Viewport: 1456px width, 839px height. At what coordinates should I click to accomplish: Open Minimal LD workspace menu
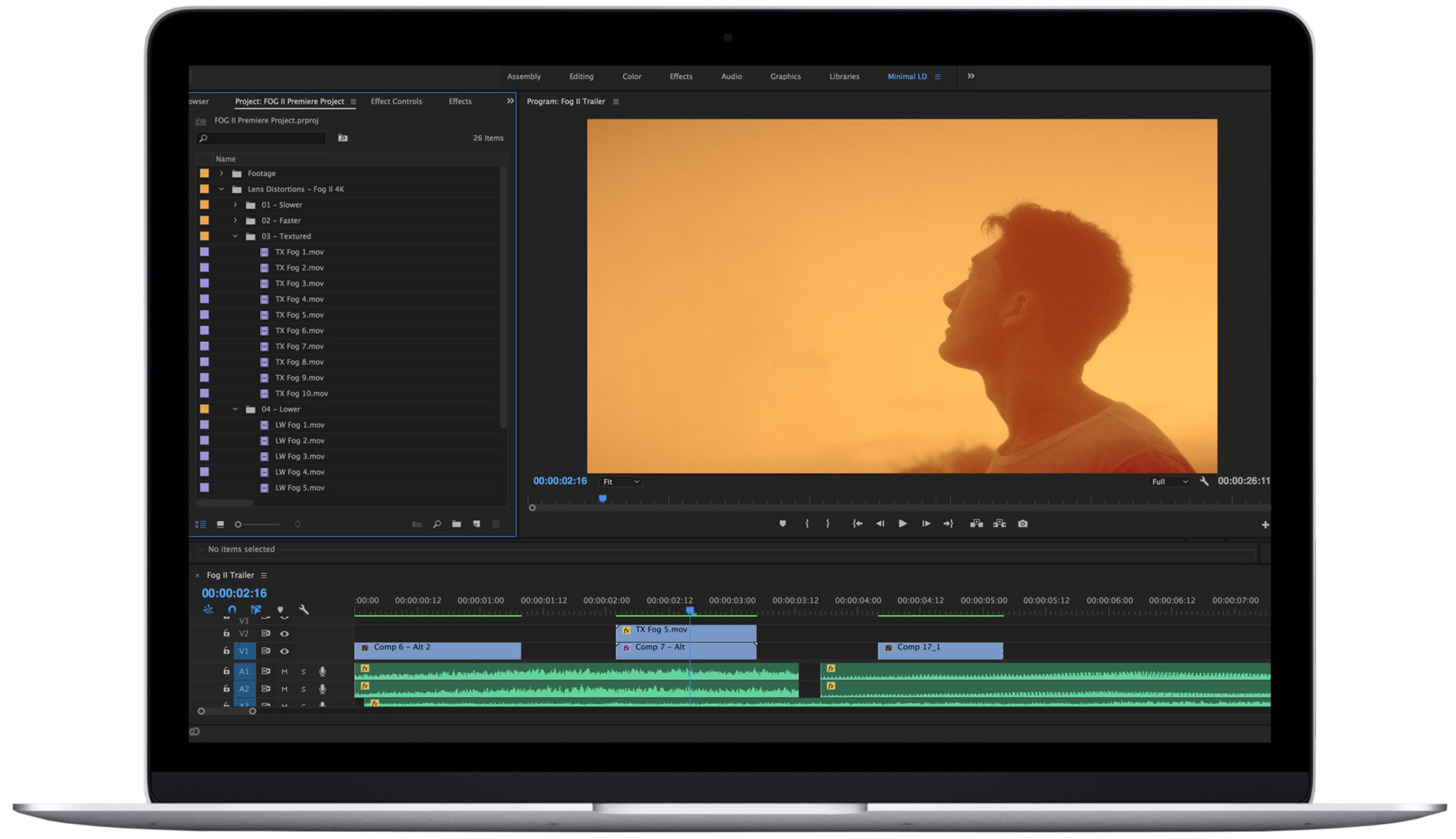click(938, 77)
